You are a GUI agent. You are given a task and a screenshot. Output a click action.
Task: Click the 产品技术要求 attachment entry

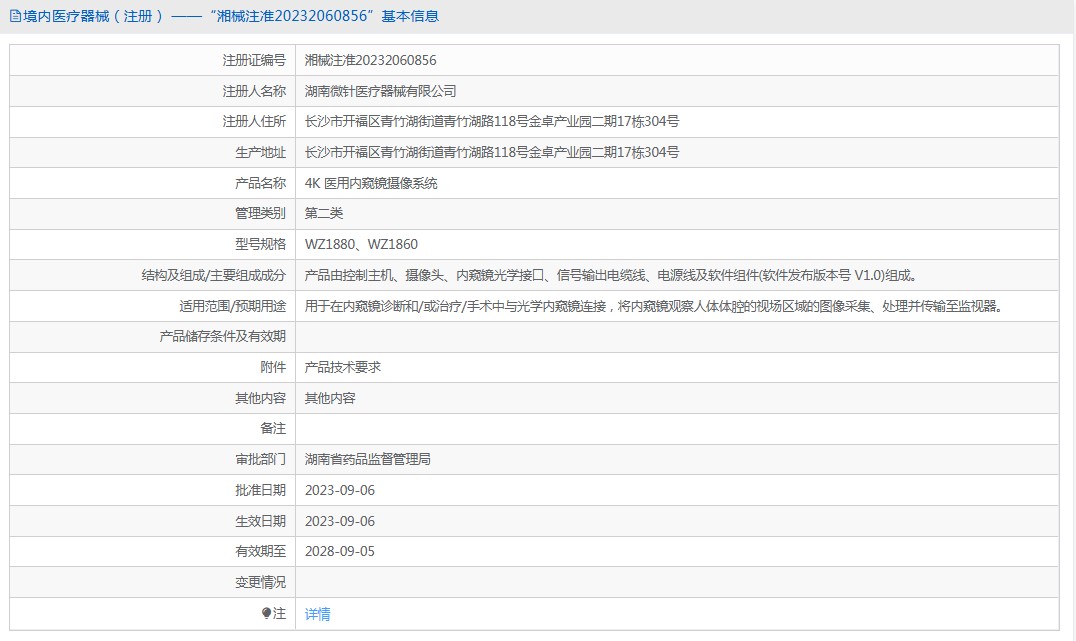tap(343, 367)
